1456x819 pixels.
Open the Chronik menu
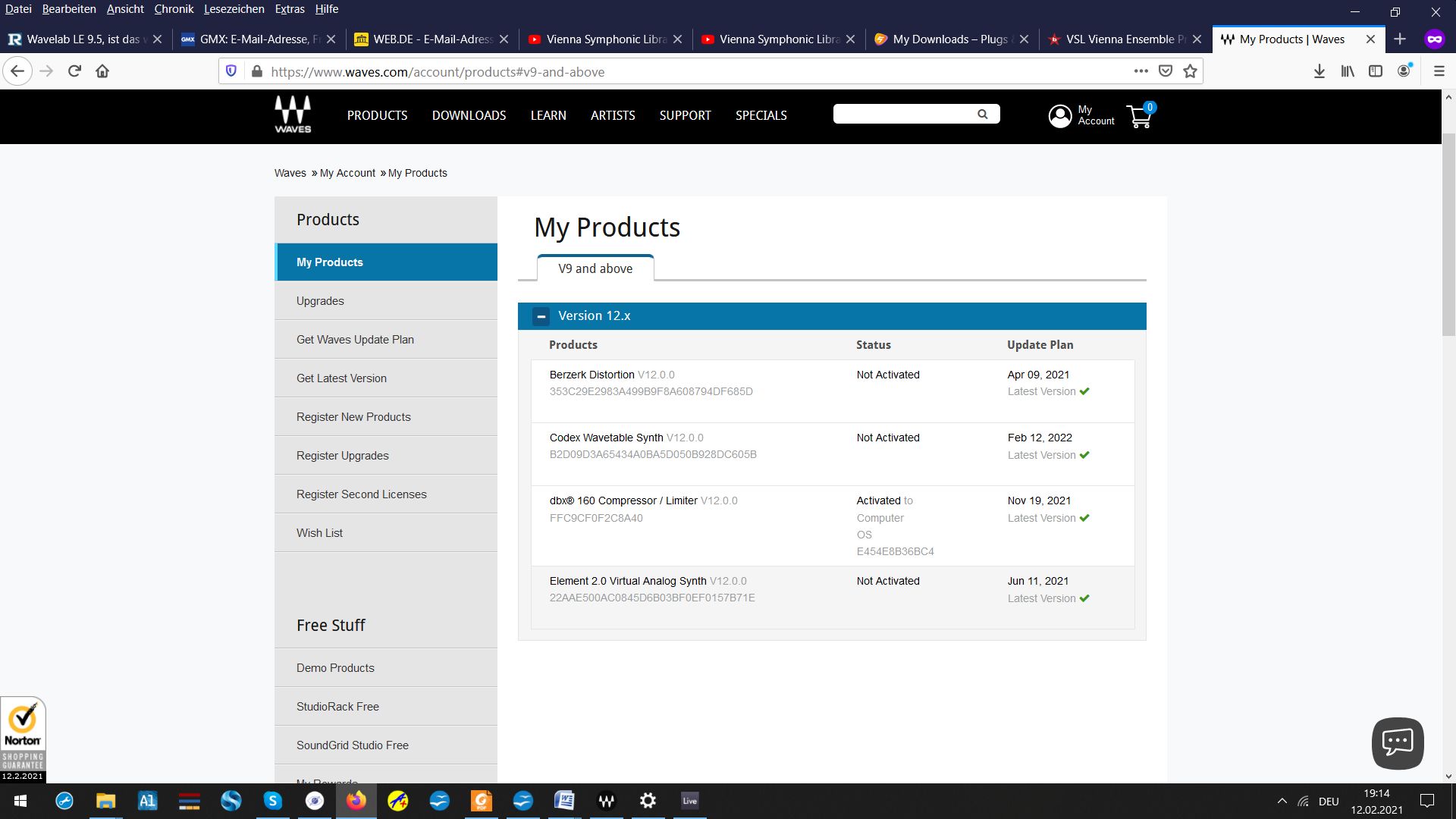click(174, 9)
